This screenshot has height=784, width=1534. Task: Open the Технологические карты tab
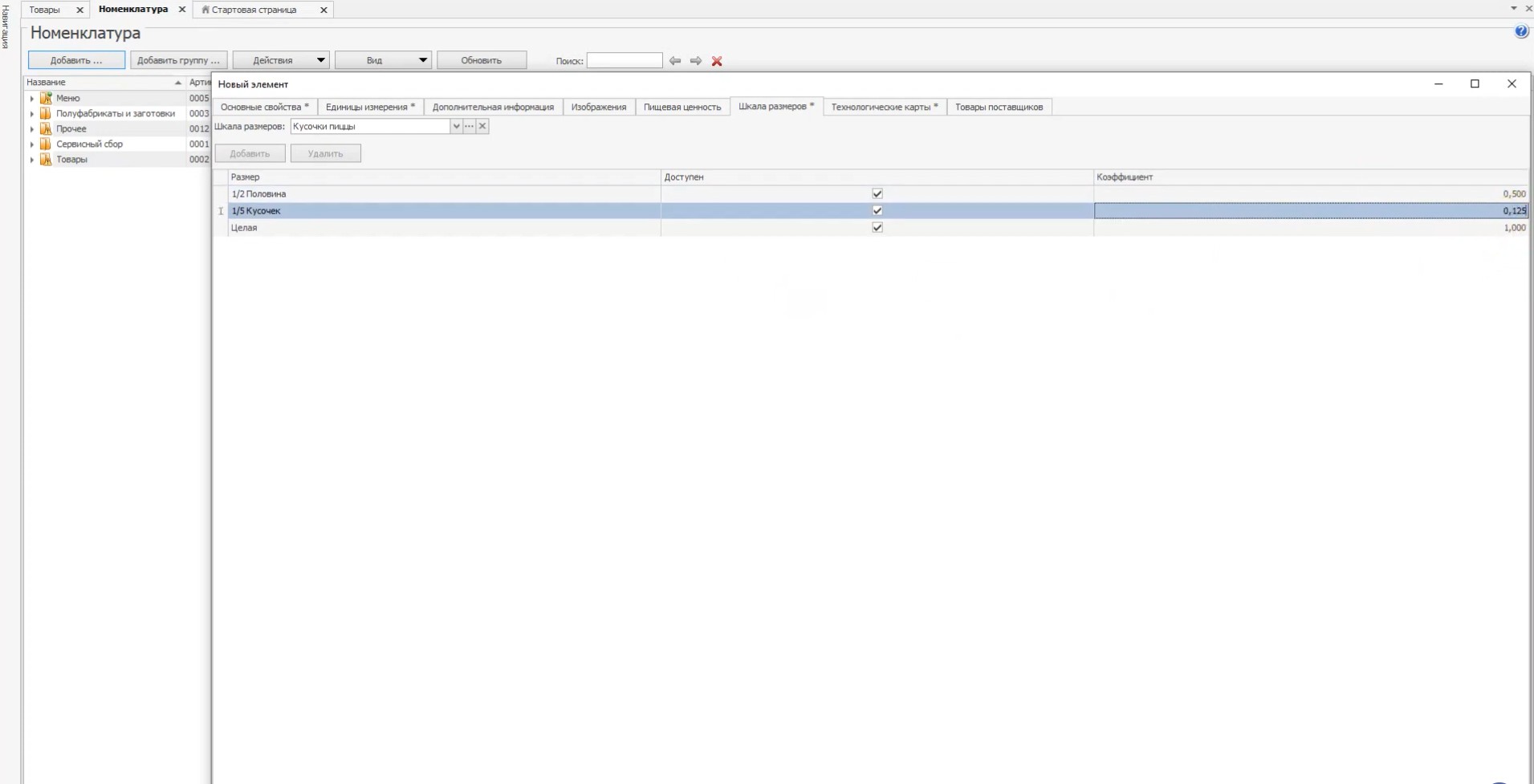(885, 107)
